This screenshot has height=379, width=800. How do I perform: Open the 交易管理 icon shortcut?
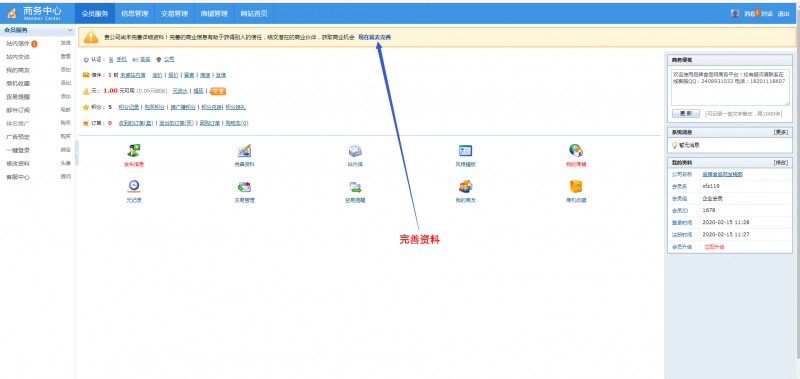244,187
